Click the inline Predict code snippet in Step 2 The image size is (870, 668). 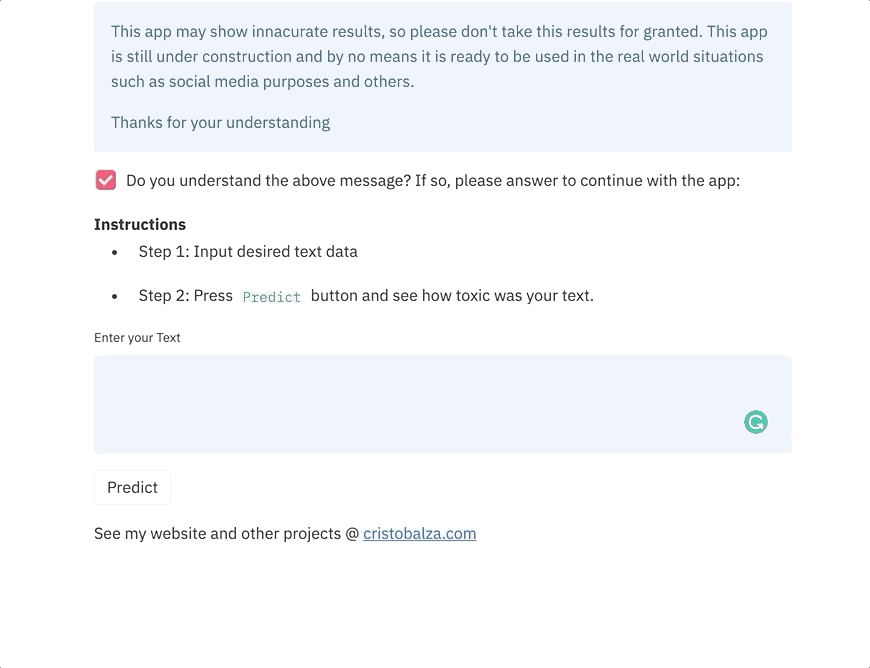[272, 297]
